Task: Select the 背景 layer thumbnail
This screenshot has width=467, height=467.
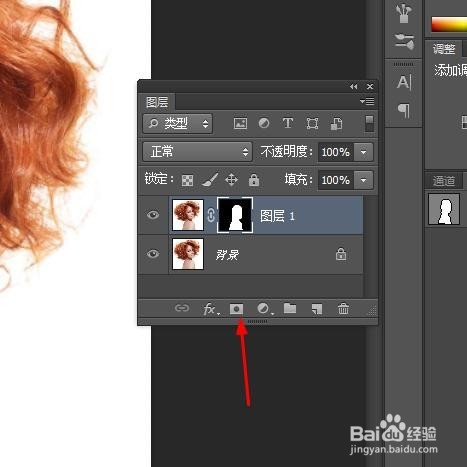Action: pos(188,254)
